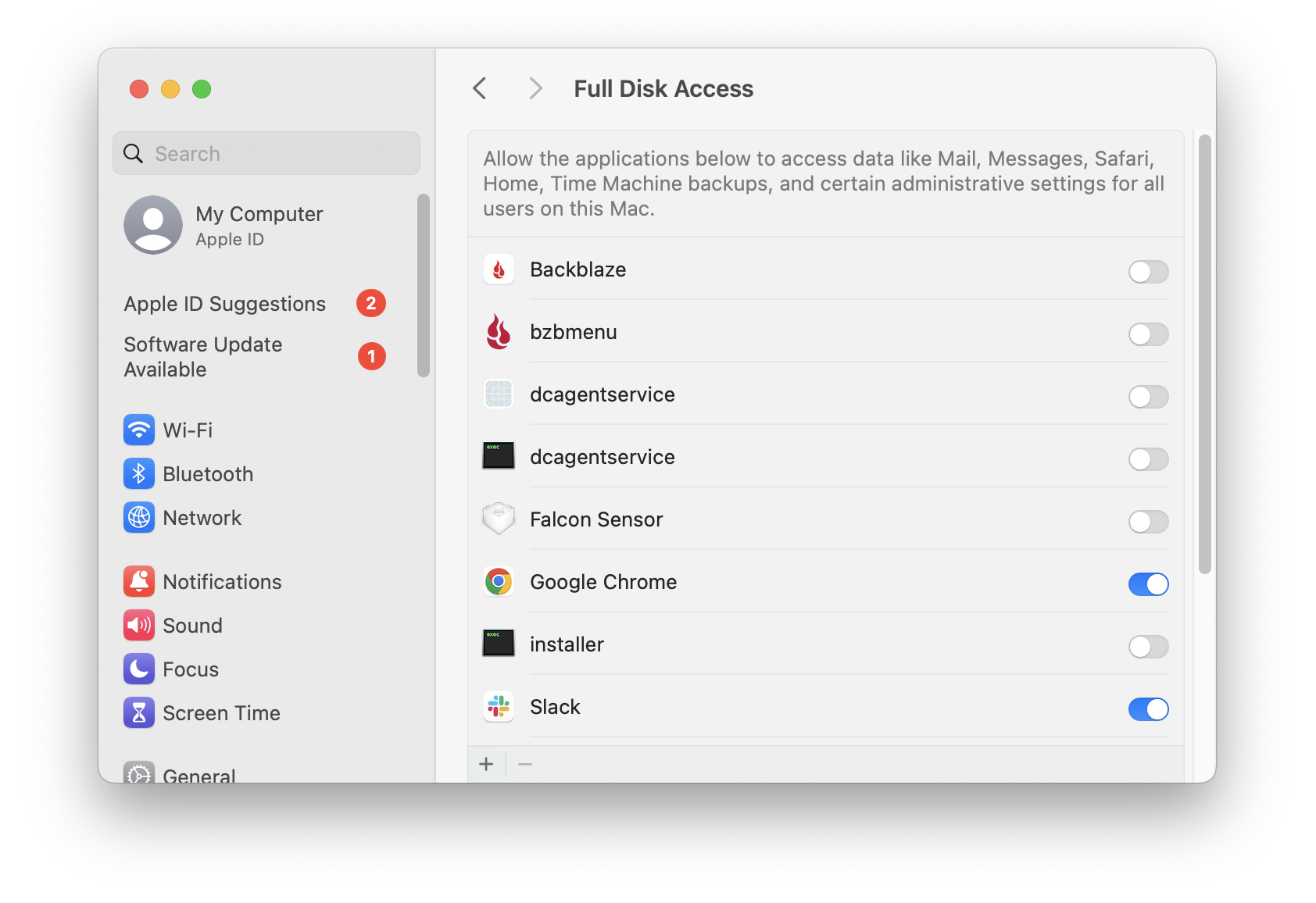
Task: Zoom window with the green button
Action: [x=202, y=89]
